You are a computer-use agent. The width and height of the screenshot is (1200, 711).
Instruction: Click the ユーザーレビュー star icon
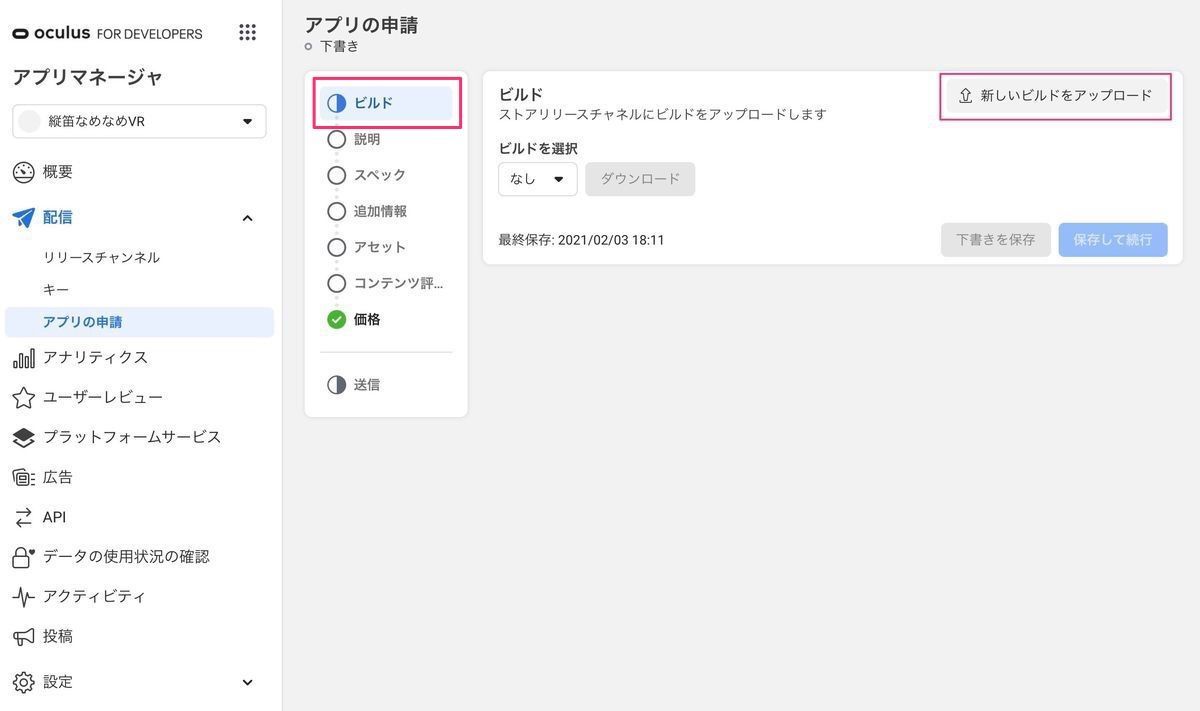click(23, 398)
